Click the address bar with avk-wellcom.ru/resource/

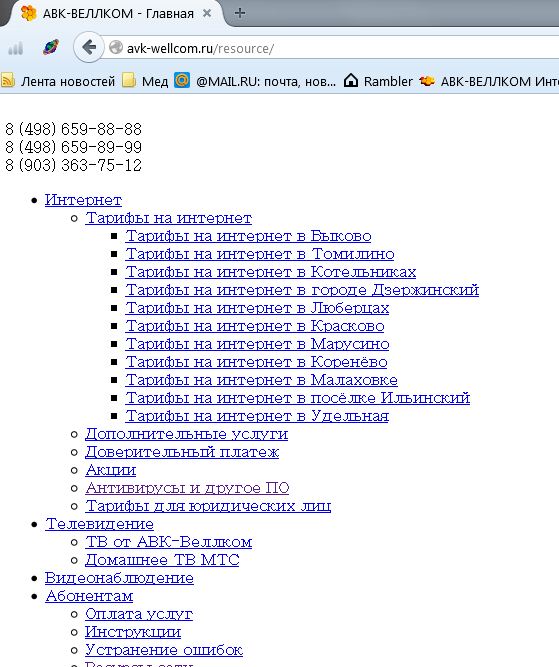(x=332, y=48)
